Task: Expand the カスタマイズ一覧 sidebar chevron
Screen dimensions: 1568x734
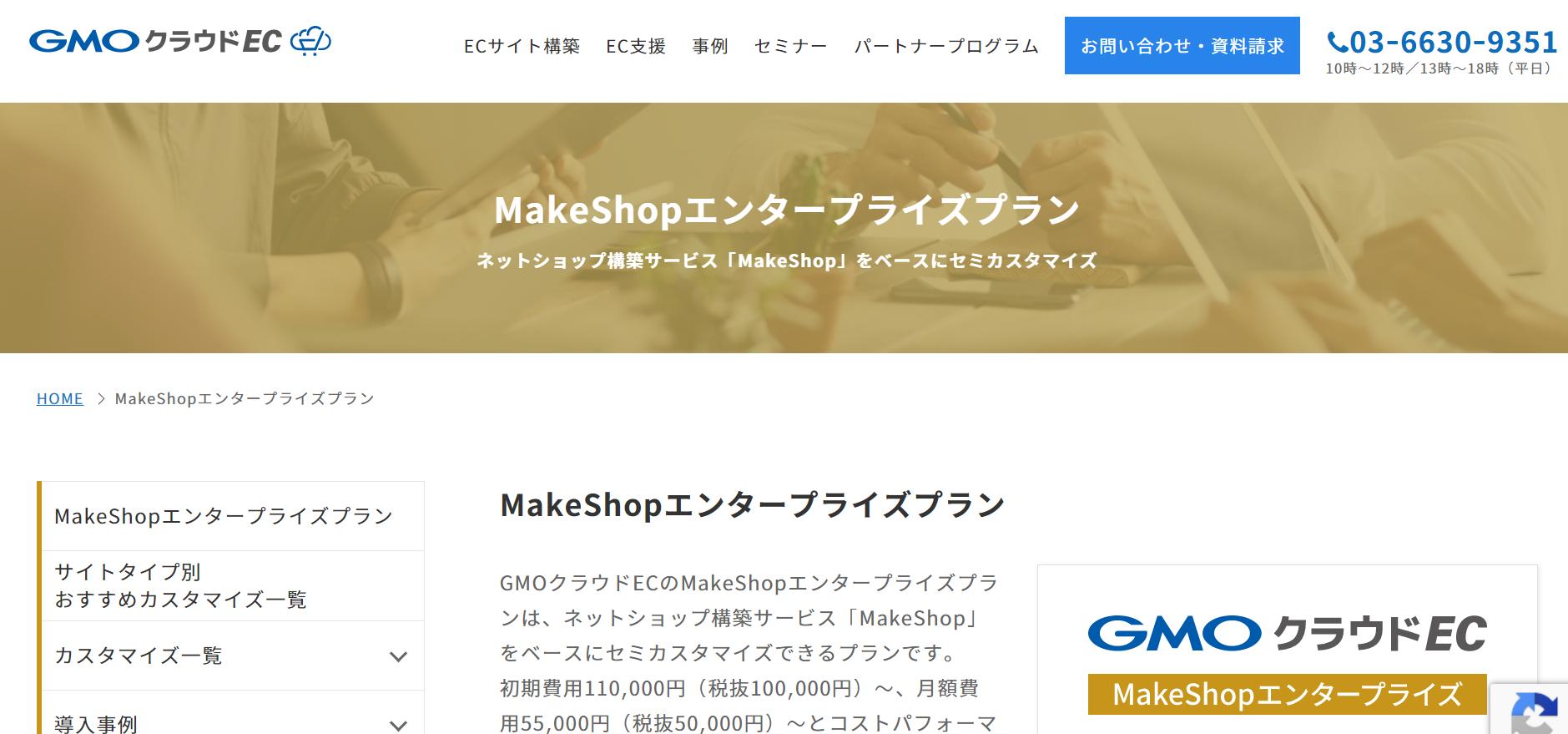Action: point(399,656)
